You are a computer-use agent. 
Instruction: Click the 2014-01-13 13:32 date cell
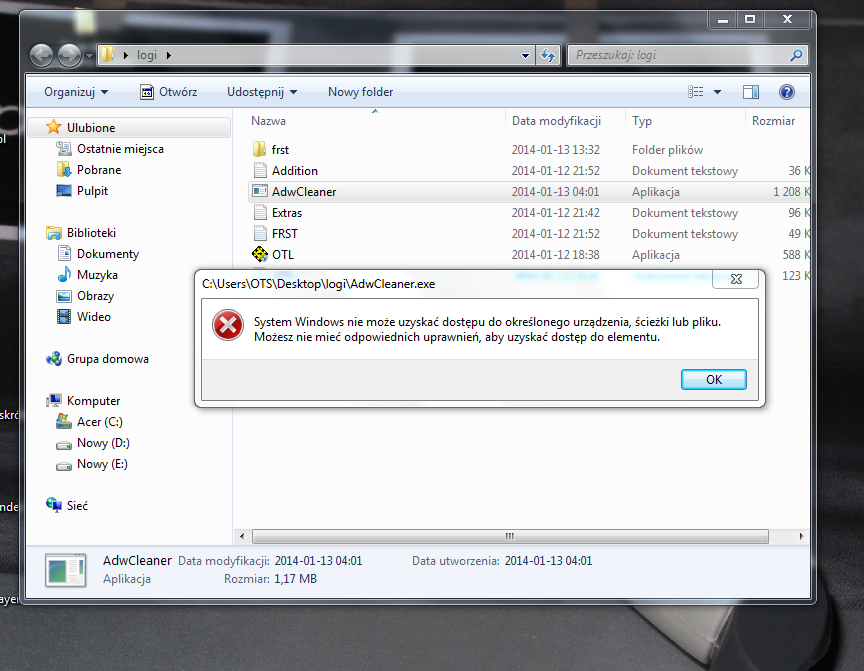tap(555, 149)
